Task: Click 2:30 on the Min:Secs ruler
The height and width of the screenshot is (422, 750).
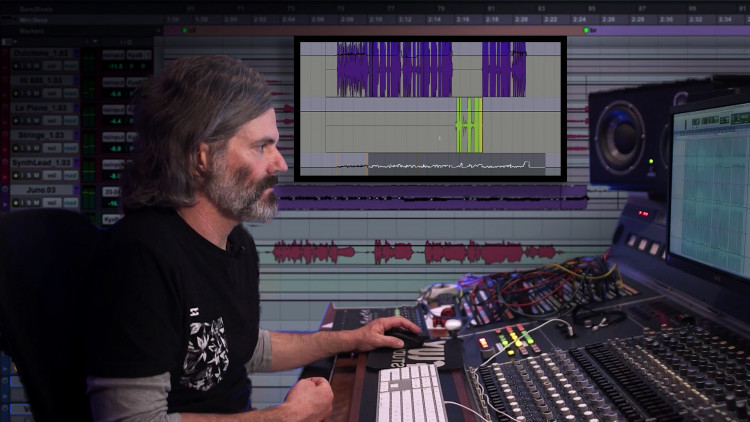Action: point(666,20)
